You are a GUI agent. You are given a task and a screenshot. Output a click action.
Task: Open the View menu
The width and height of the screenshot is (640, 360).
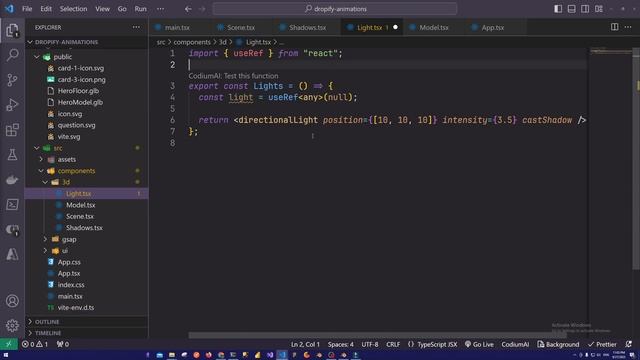(x=102, y=9)
